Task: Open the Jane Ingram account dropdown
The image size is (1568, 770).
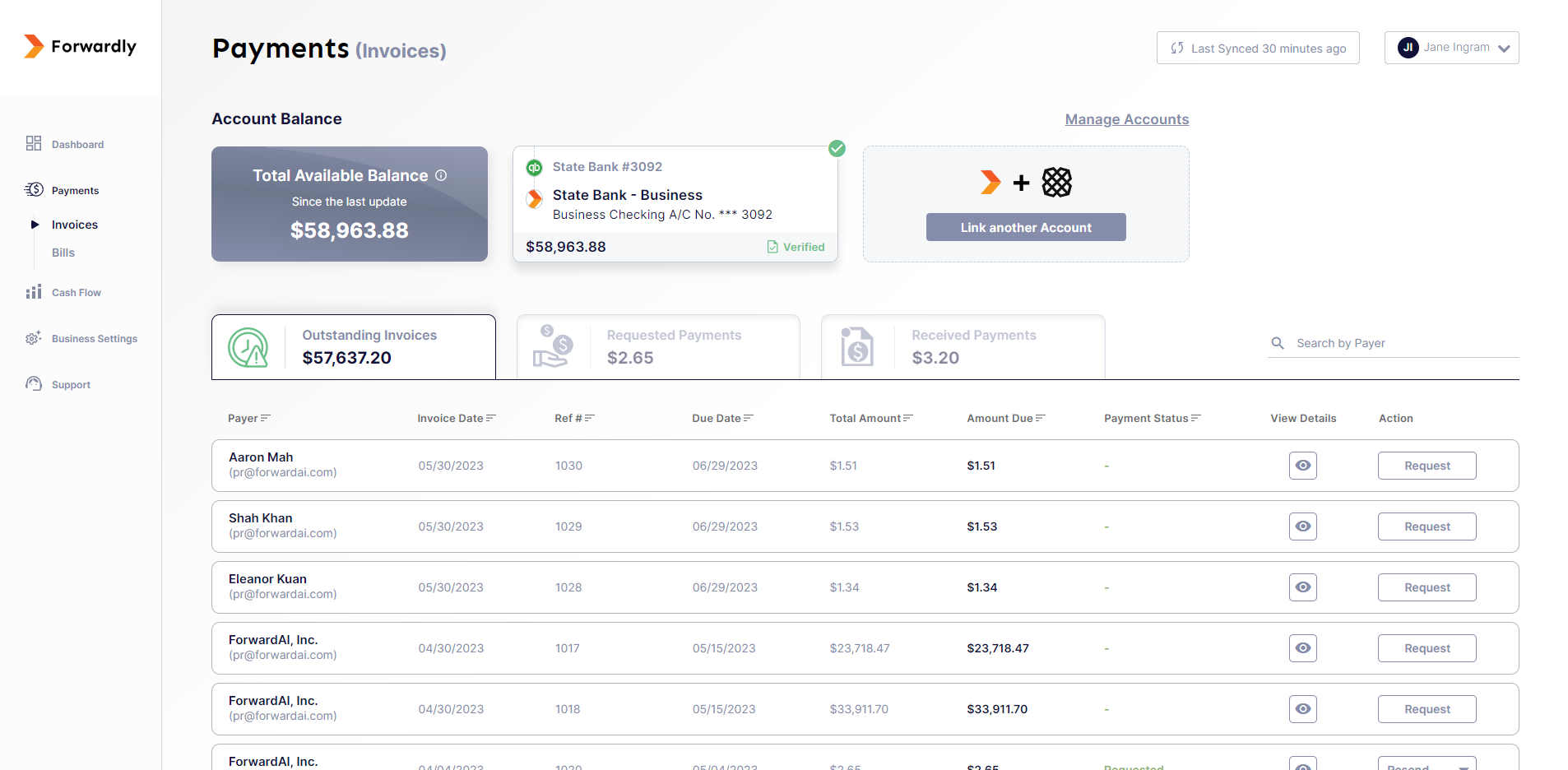Action: [1452, 48]
